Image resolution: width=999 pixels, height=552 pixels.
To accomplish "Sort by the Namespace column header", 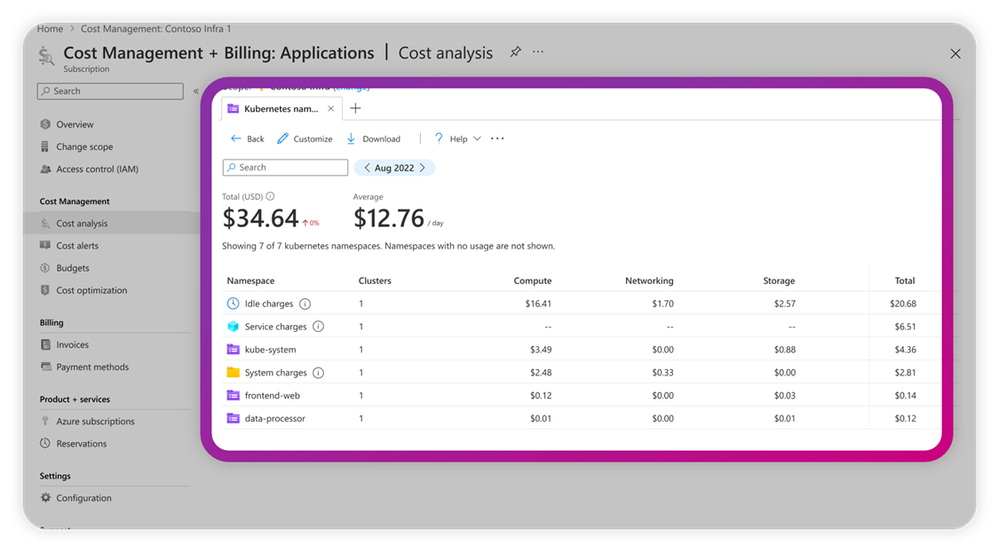I will (250, 280).
